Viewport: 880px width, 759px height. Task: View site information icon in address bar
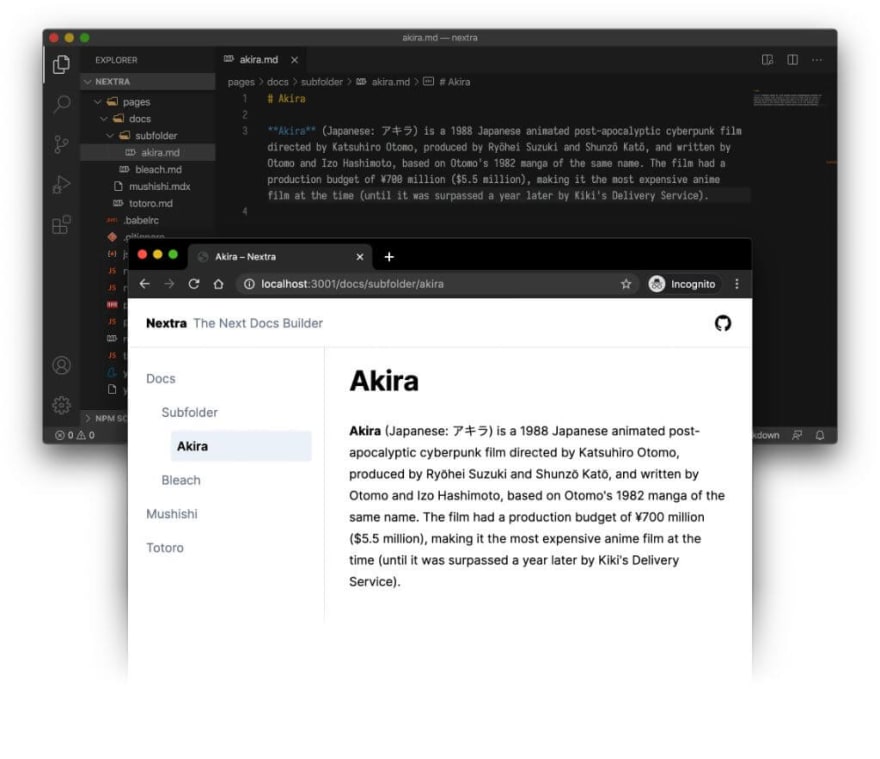(249, 284)
